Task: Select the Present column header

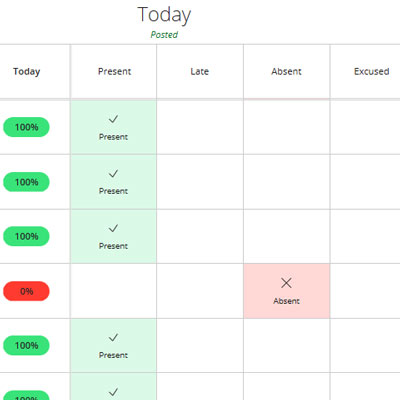Action: pos(114,71)
